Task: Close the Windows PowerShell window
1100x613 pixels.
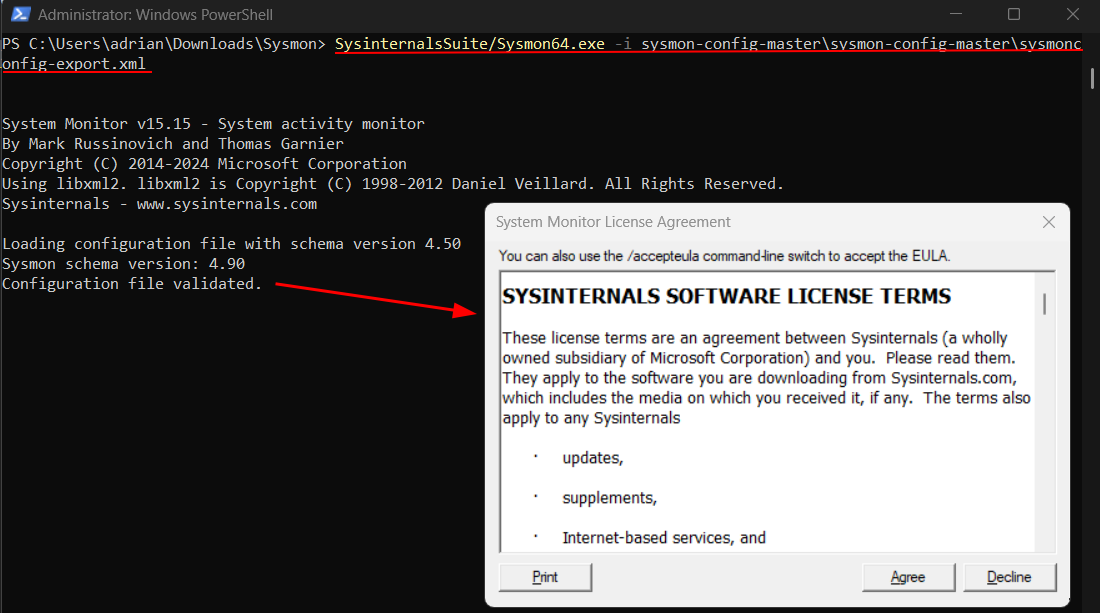Action: (1070, 15)
